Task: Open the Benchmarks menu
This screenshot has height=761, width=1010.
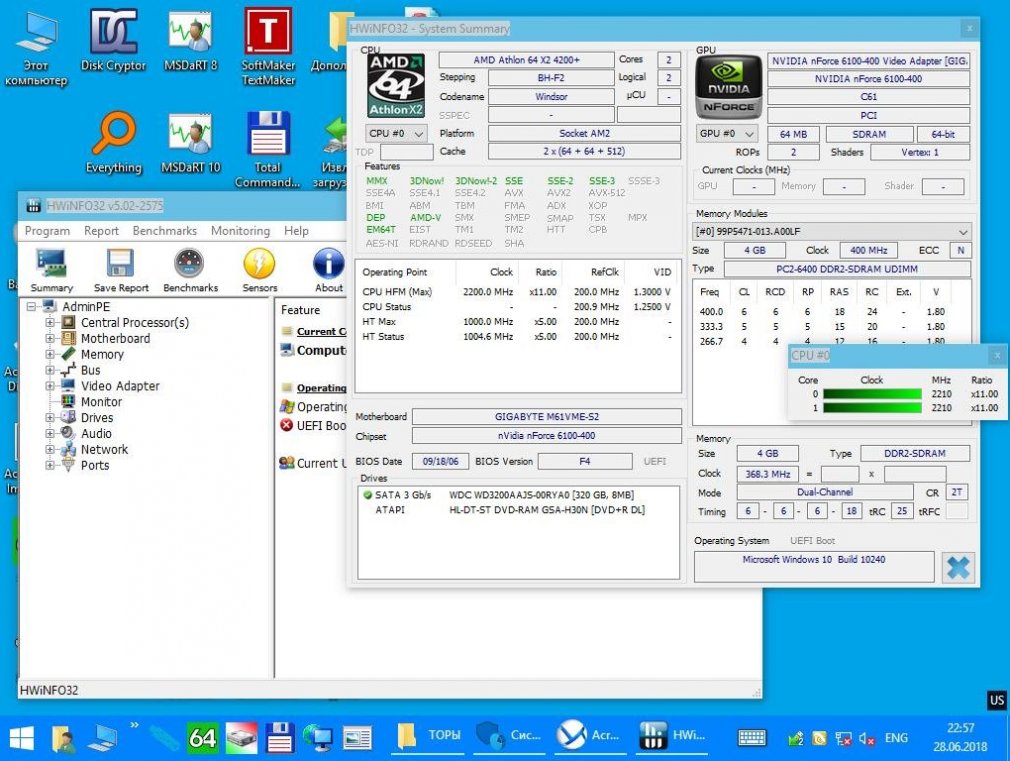Action: pos(165,231)
